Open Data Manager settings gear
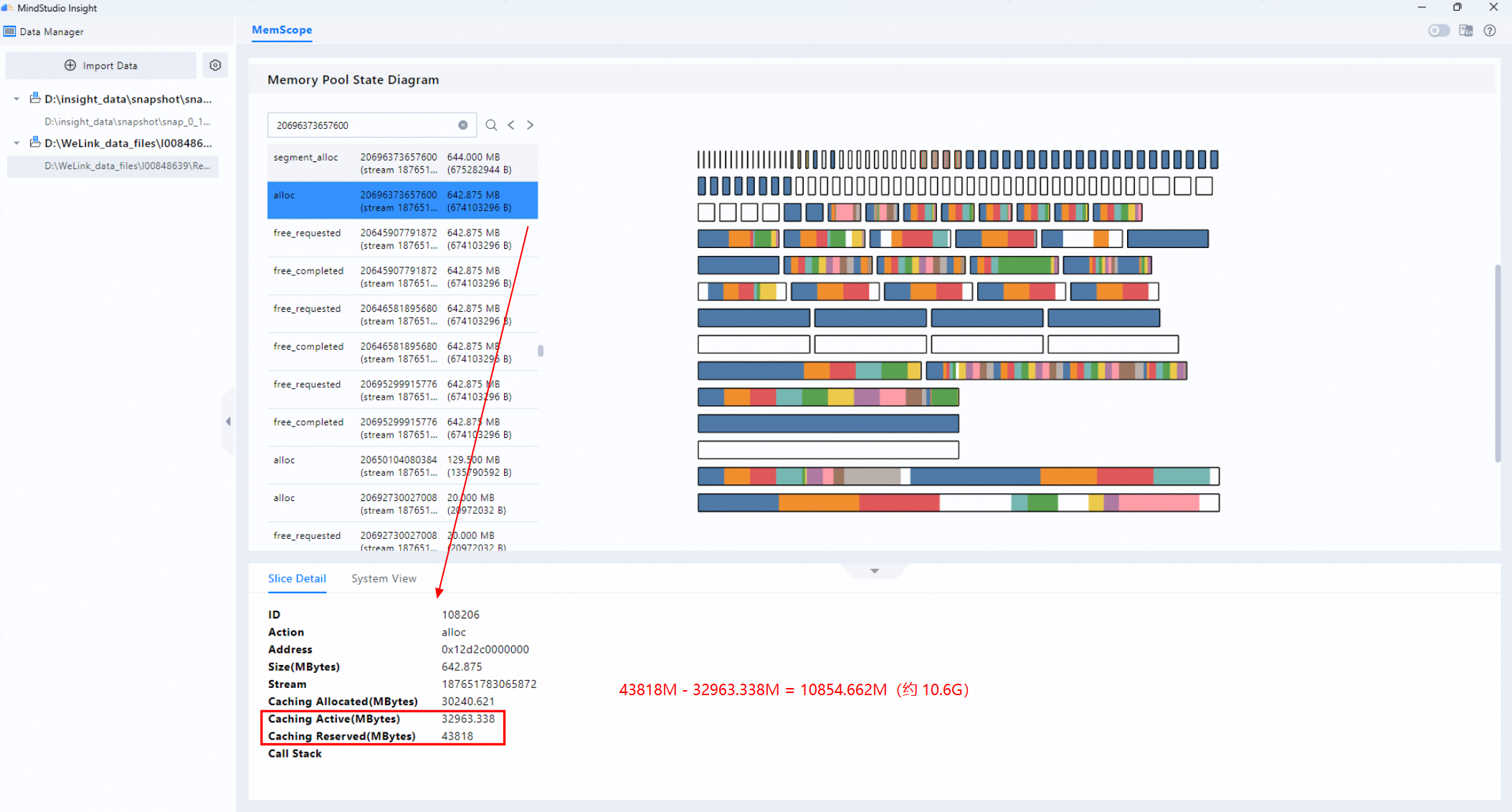Viewport: 1512px width, 812px height. point(215,65)
